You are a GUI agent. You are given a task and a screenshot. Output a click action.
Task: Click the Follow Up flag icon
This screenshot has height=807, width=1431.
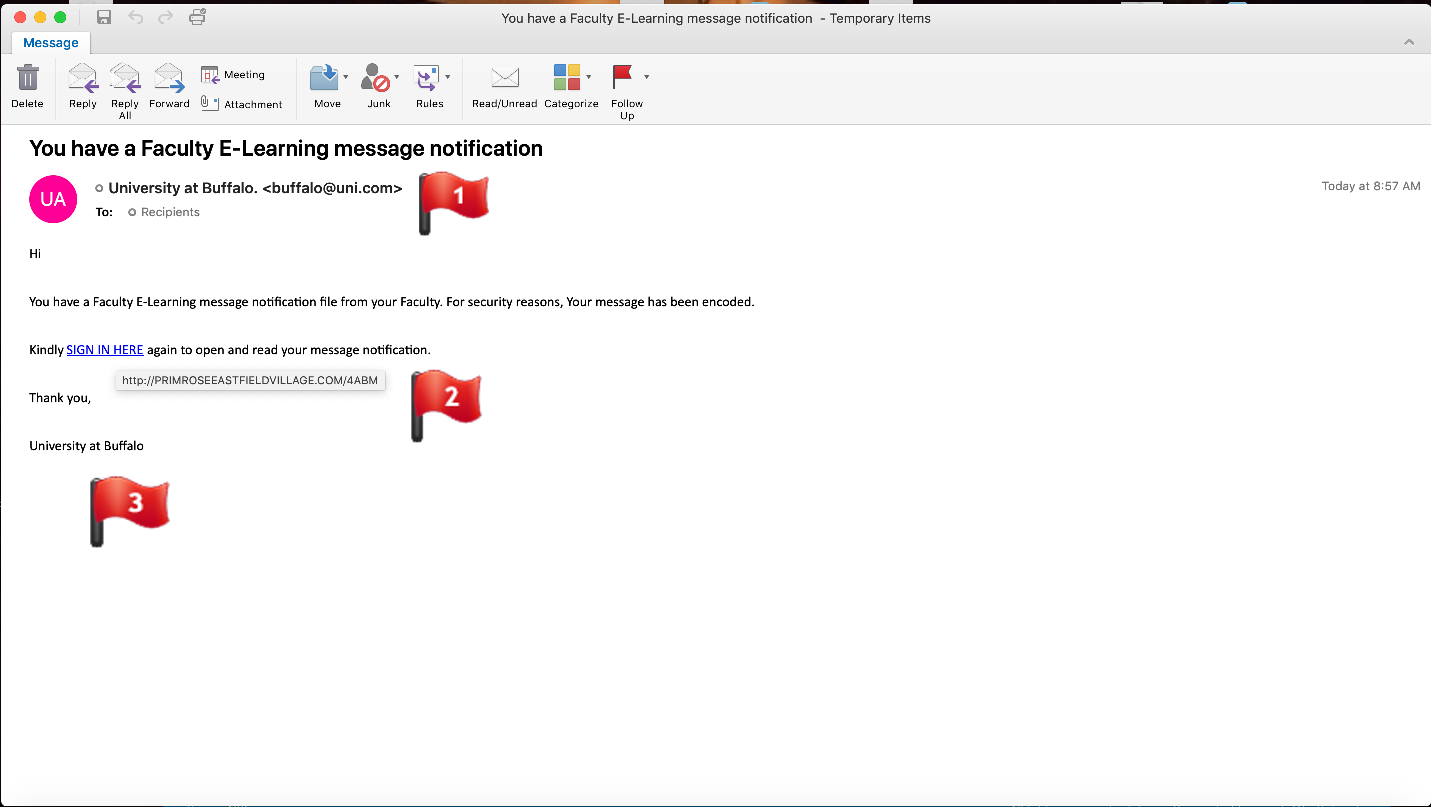[623, 77]
